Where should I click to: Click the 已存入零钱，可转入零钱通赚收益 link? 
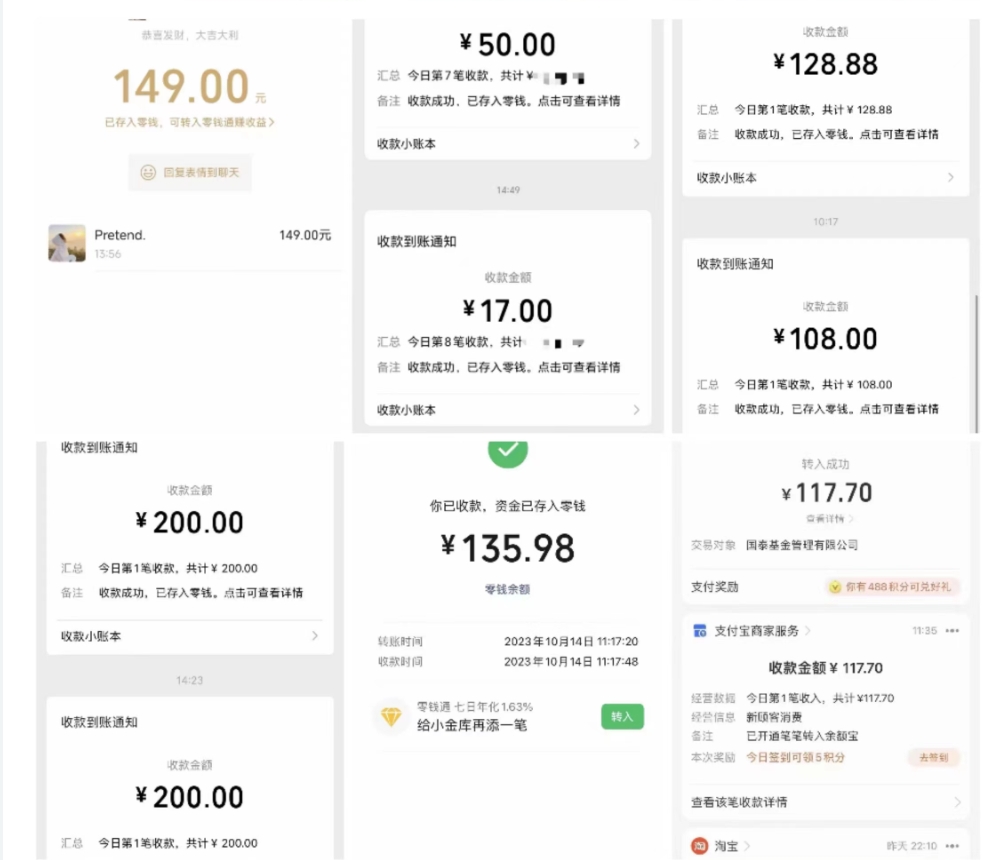(189, 122)
